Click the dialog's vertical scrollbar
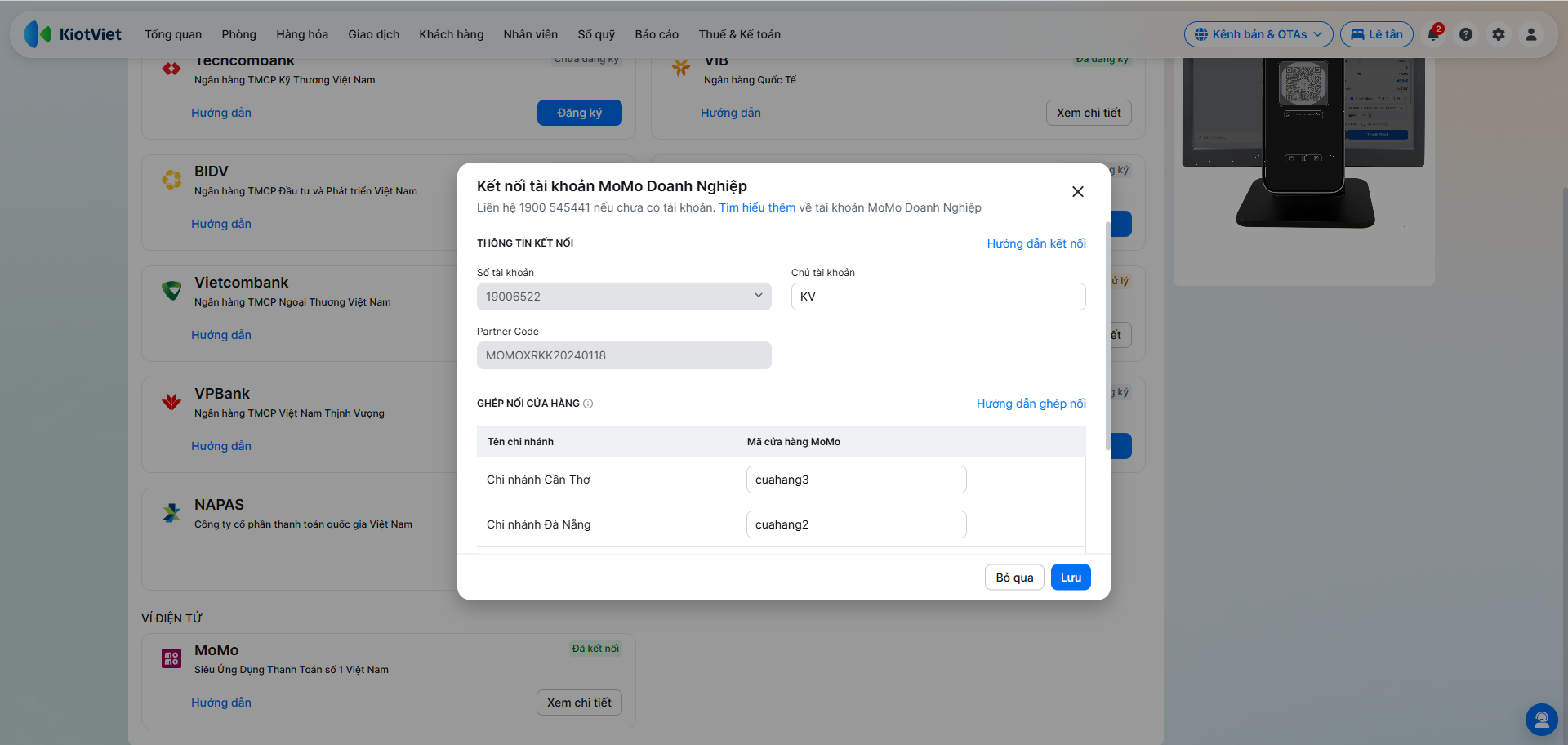The width and height of the screenshot is (1568, 745). click(x=1108, y=336)
